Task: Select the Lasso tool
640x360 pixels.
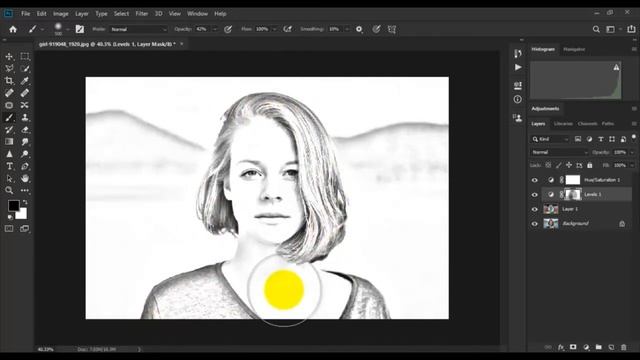Action: point(9,69)
